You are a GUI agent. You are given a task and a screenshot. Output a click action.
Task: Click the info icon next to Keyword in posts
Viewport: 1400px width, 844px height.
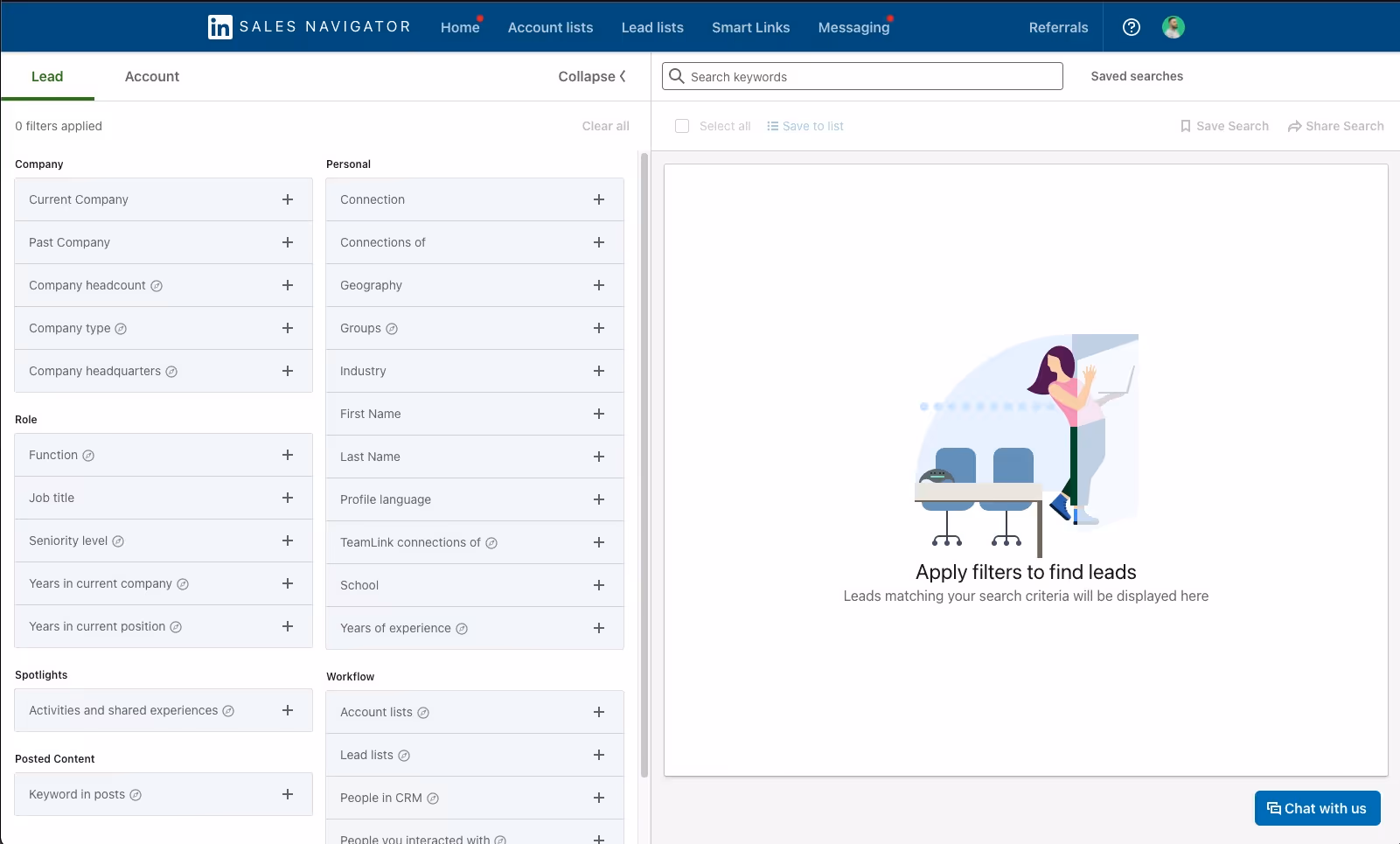coord(136,795)
